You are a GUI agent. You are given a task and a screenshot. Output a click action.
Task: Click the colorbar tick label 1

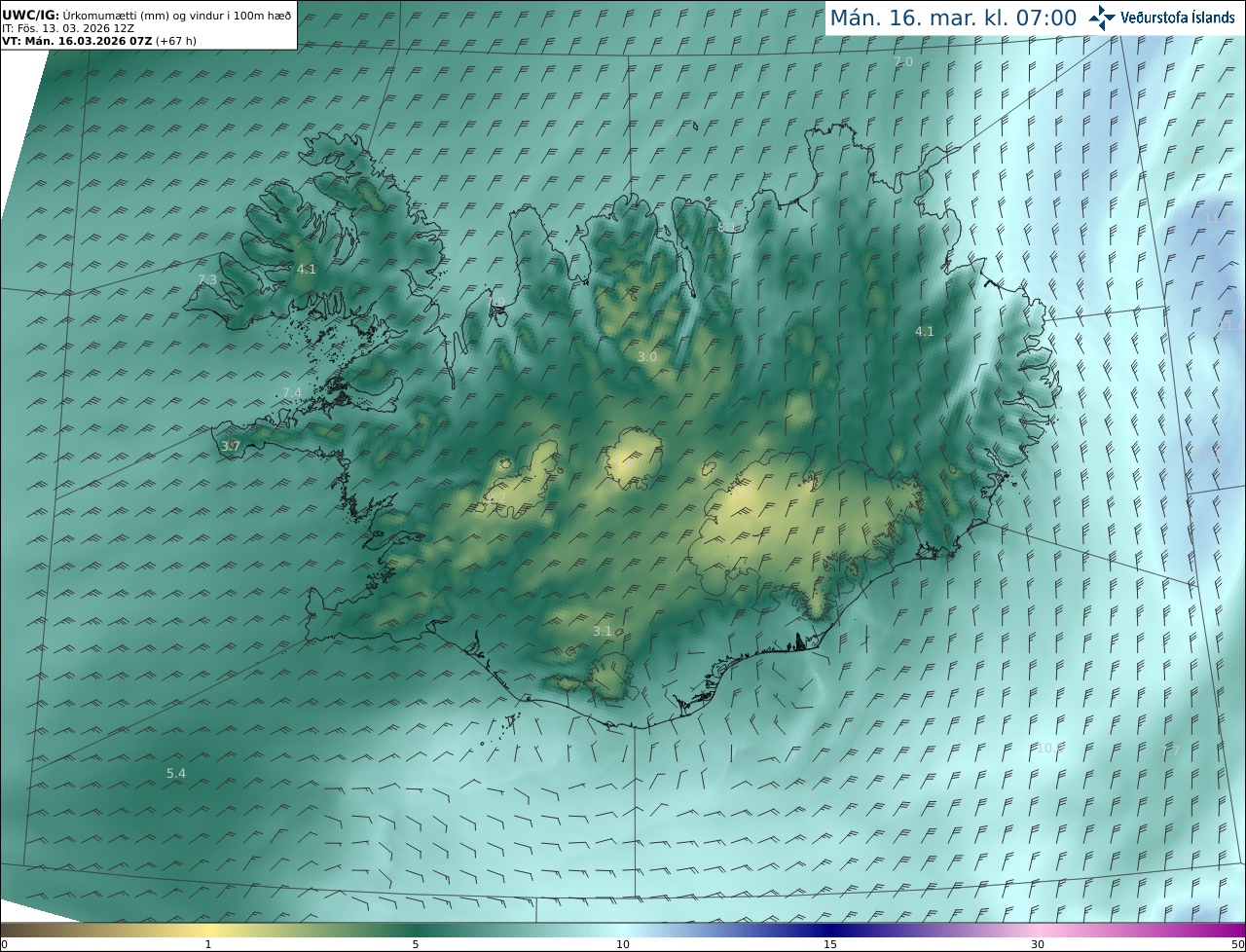[208, 944]
